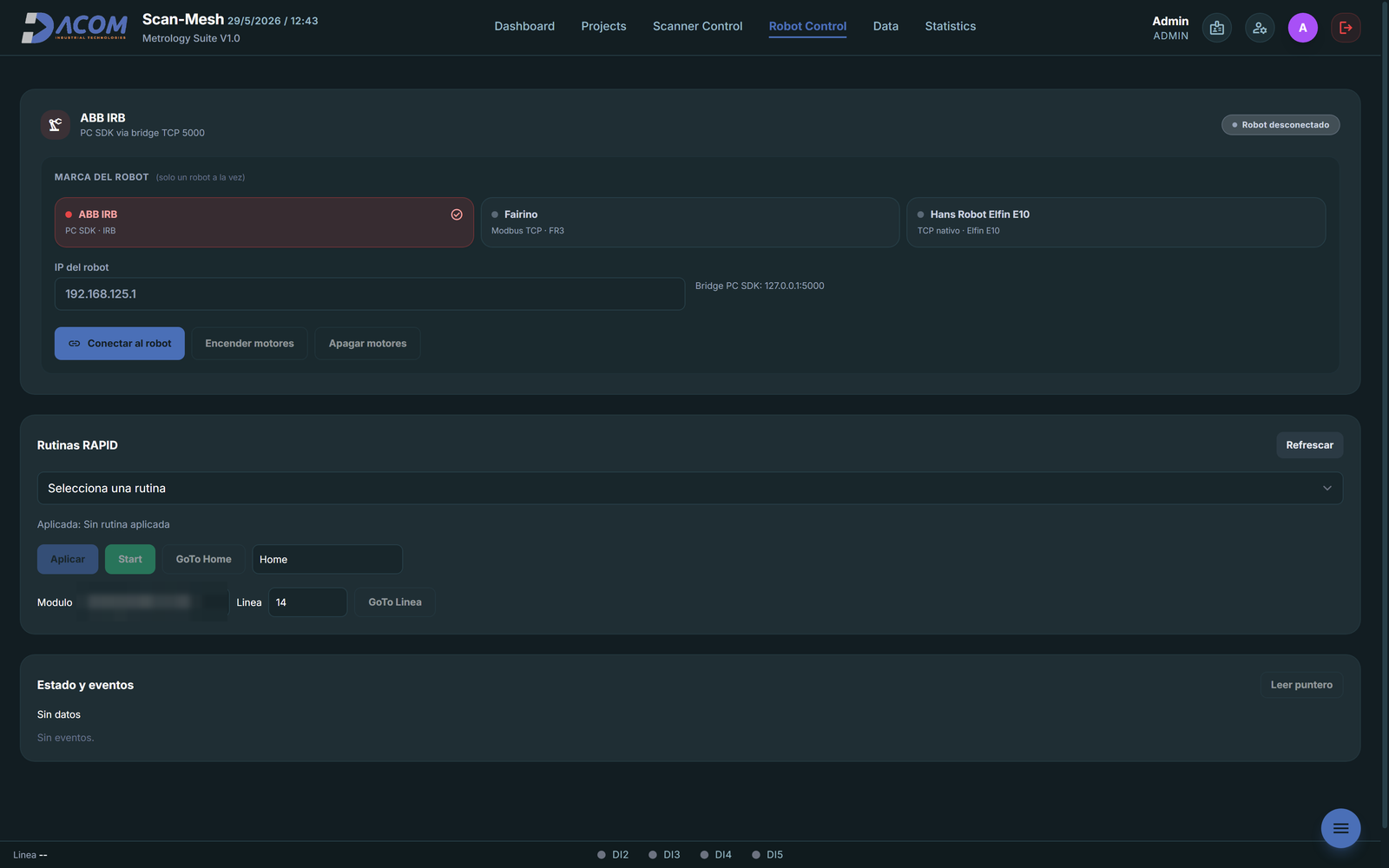Click the Aplicar button
Viewport: 1389px width, 868px height.
click(68, 559)
